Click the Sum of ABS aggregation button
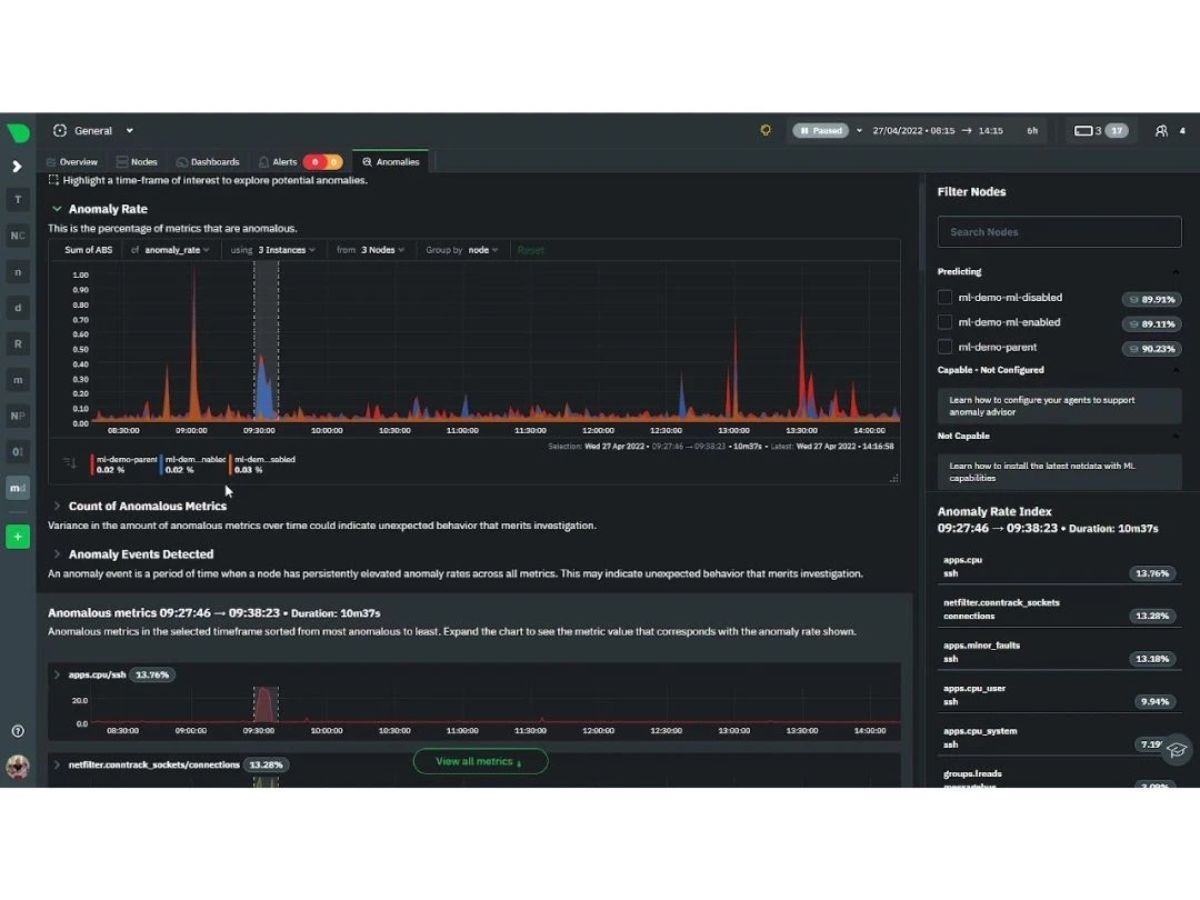This screenshot has width=1200, height=900. click(89, 250)
